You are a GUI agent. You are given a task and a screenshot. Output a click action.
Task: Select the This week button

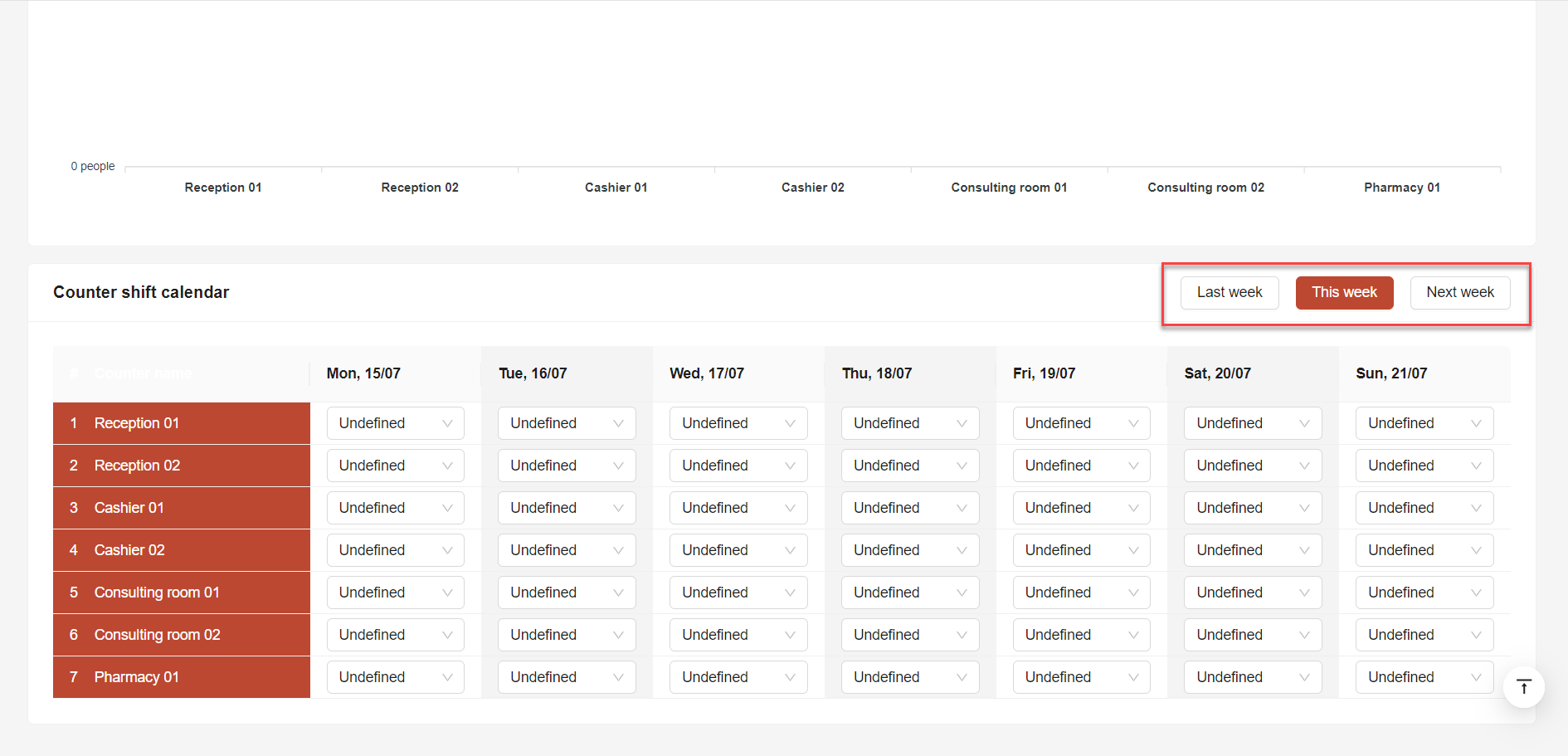point(1344,292)
